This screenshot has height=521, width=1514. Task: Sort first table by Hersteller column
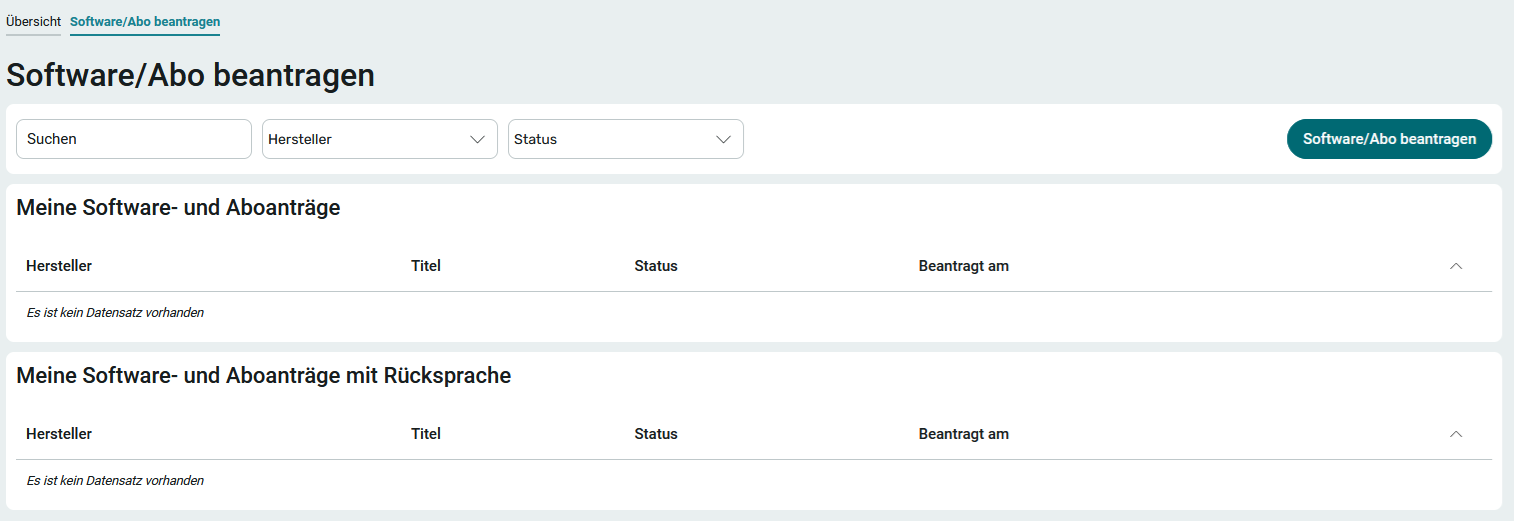coord(59,266)
